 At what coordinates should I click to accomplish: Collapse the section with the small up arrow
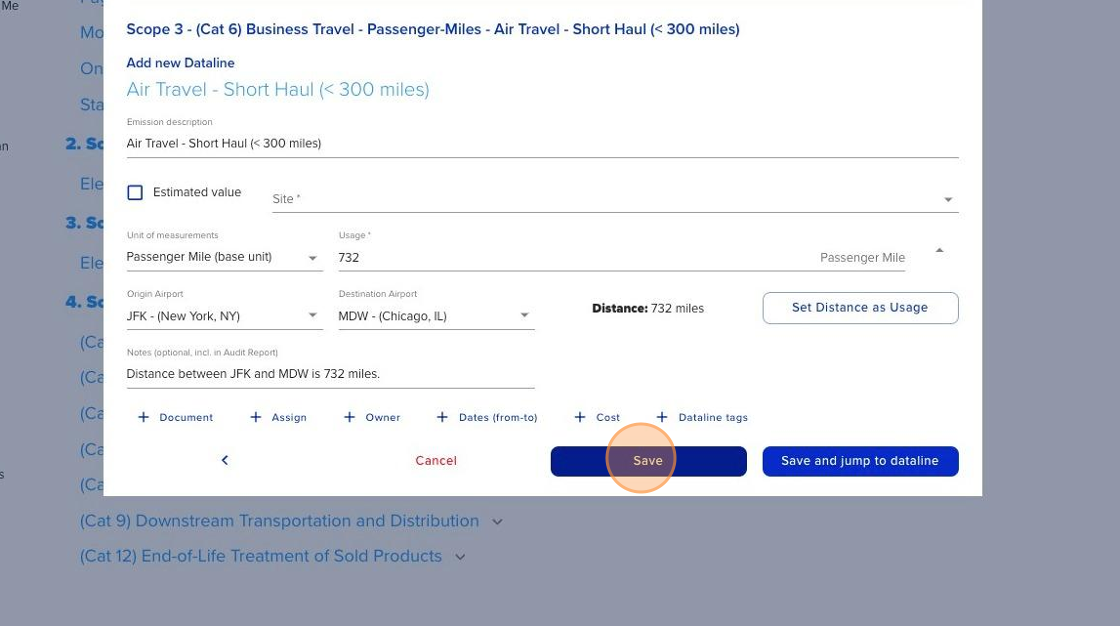click(x=939, y=250)
